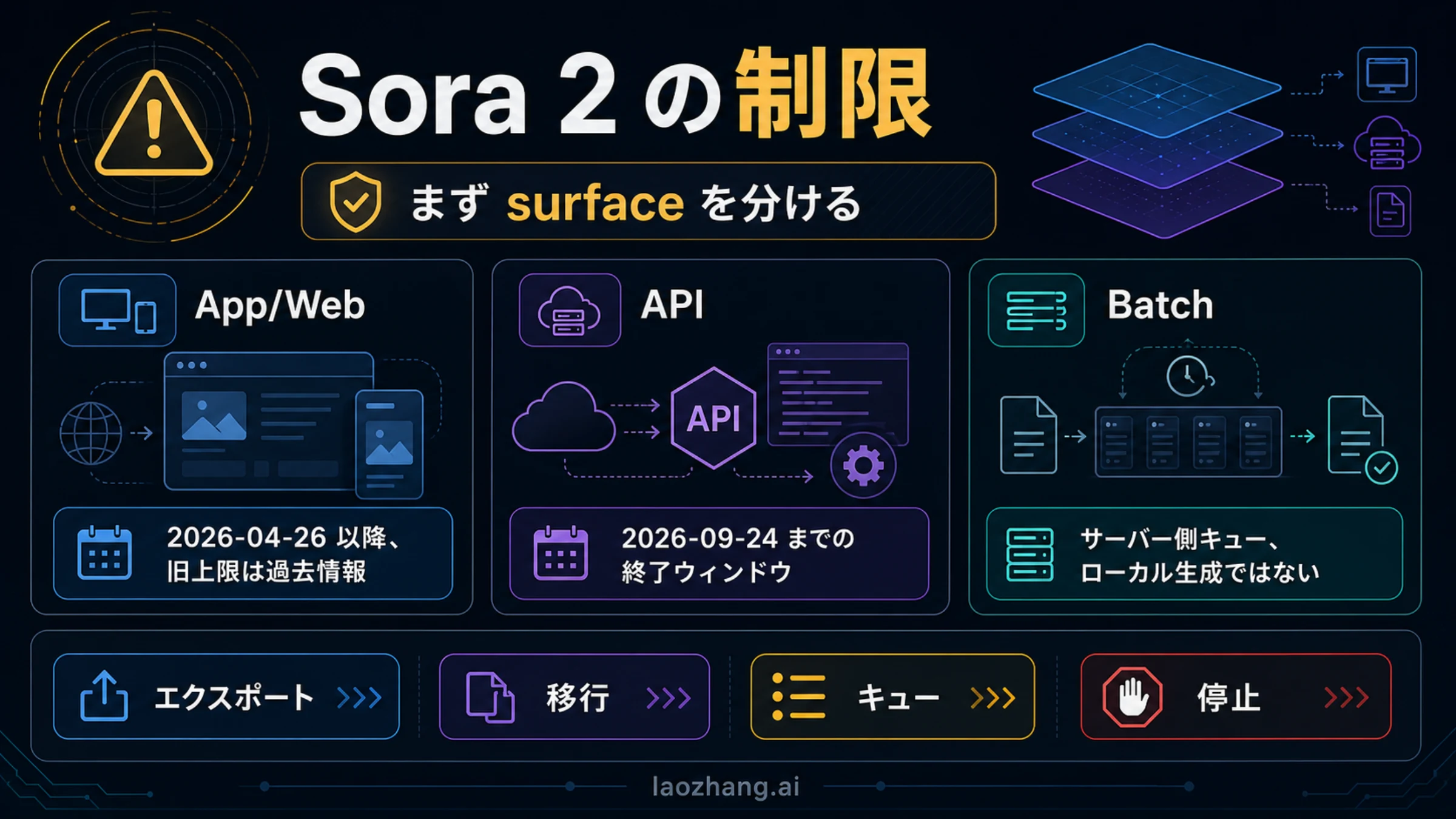Image resolution: width=1456 pixels, height=819 pixels.
Task: Click the copy documents icon next to 移行
Action: [x=490, y=697]
